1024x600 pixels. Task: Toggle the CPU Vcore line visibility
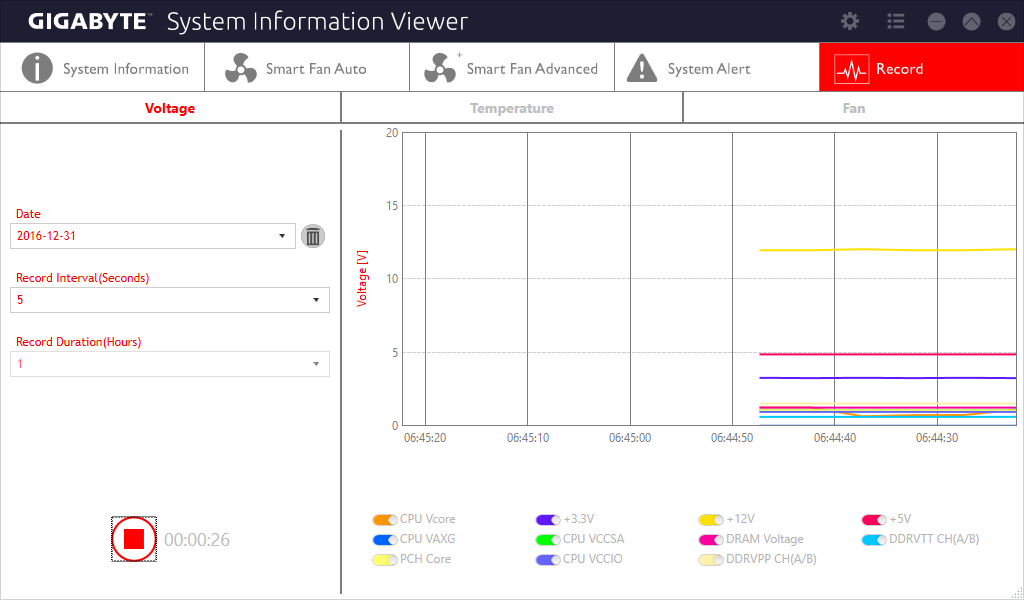click(385, 520)
